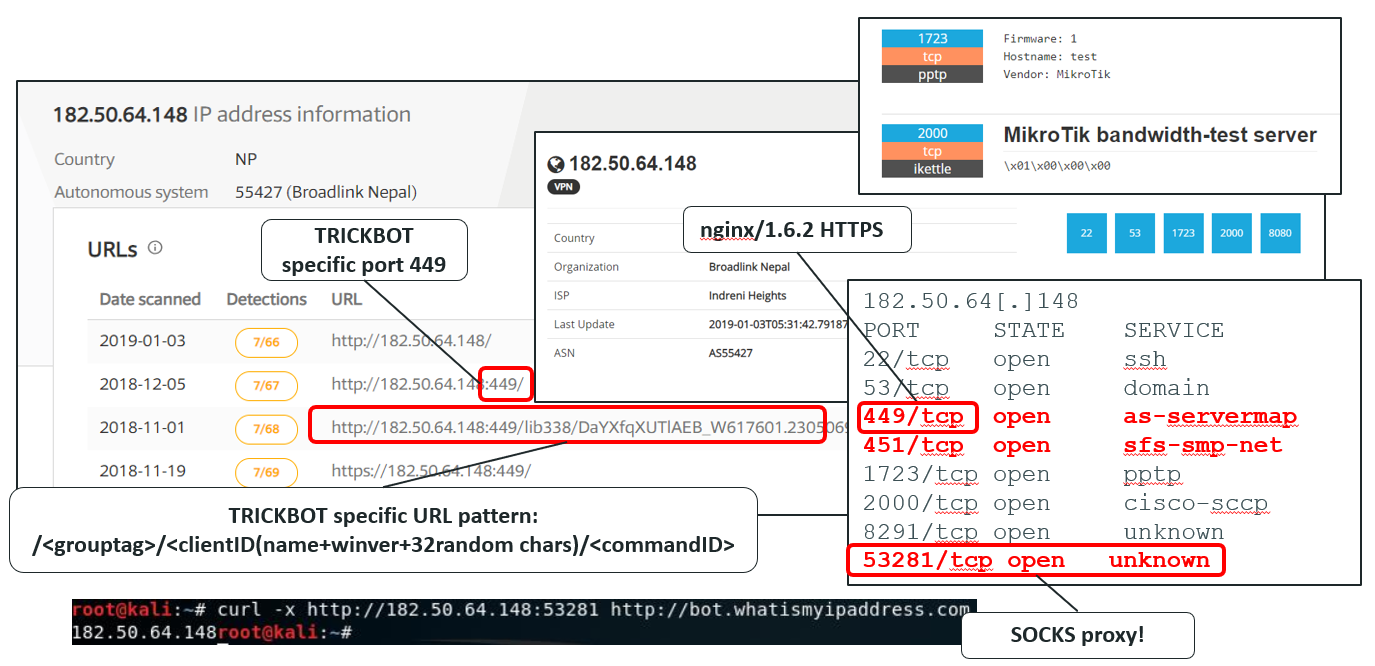Click the 7/68 detection ratio badge

266,429
